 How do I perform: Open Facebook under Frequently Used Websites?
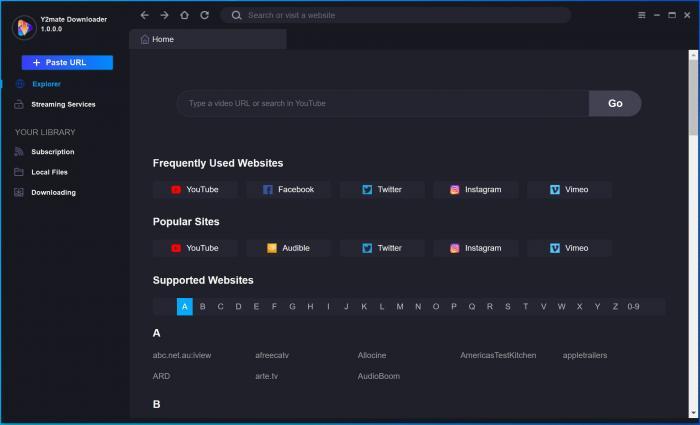pyautogui.click(x=288, y=189)
